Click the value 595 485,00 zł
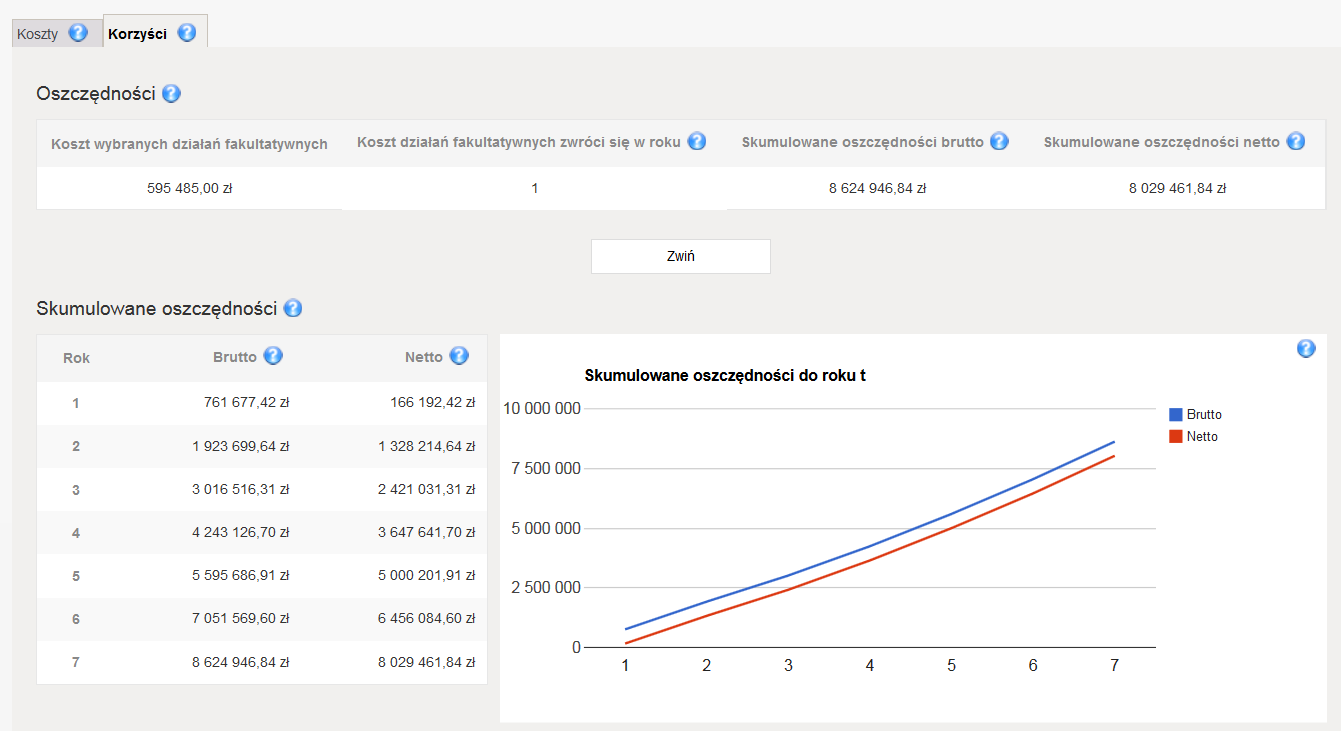Viewport: 1341px width, 731px height. [190, 188]
